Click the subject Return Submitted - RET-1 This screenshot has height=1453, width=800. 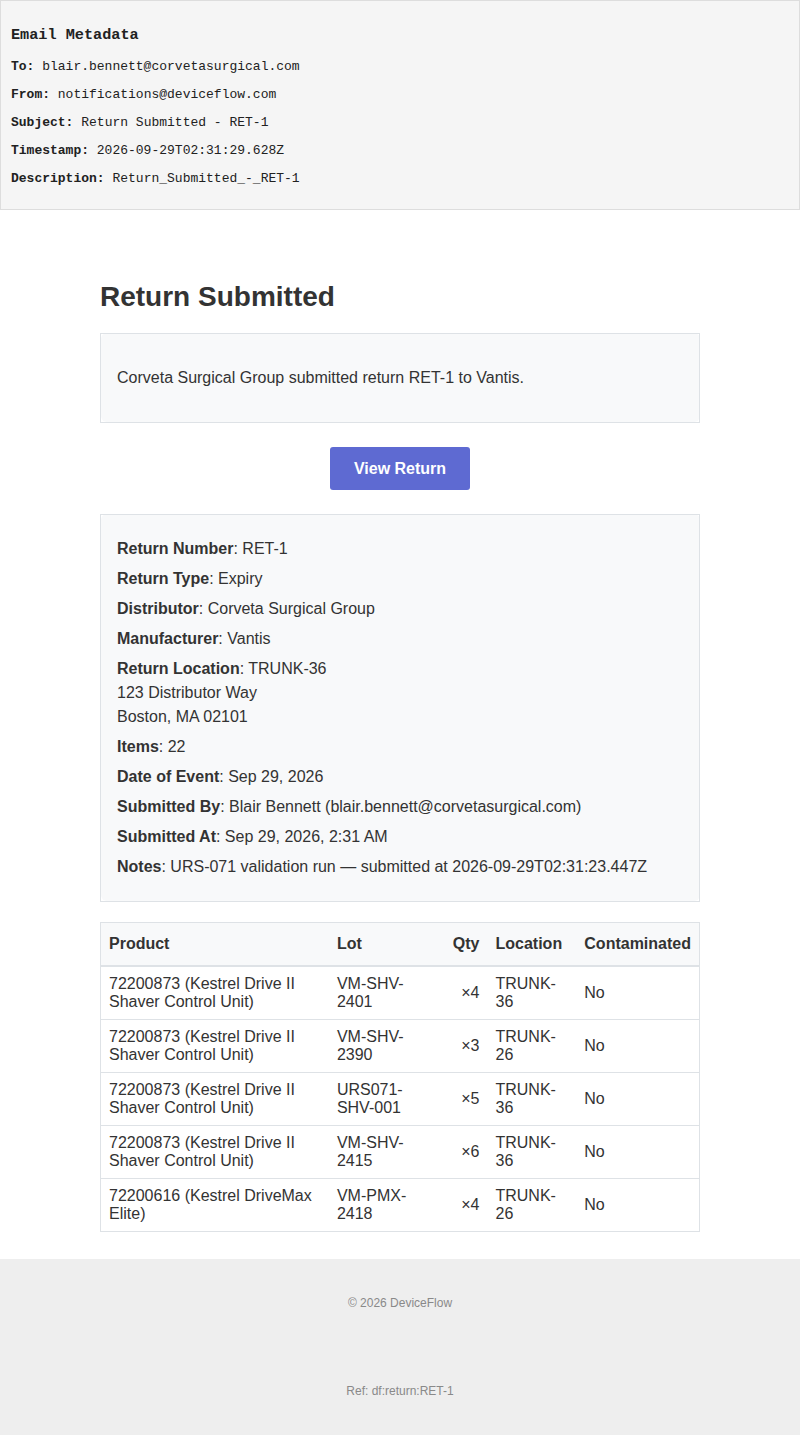point(175,122)
